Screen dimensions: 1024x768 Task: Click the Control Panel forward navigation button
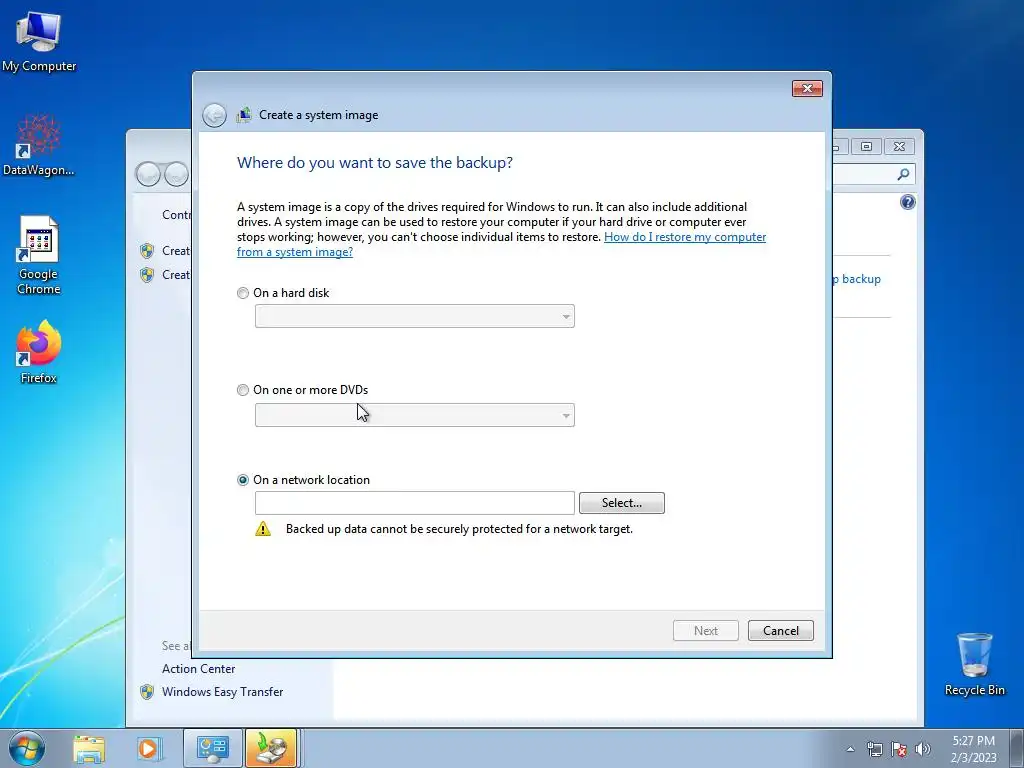tap(176, 174)
